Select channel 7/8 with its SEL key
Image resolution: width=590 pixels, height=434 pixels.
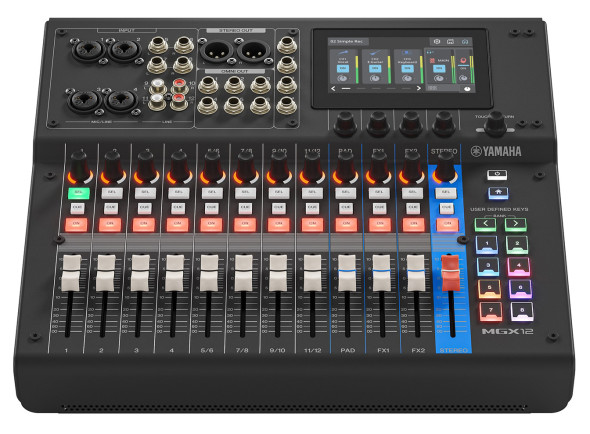[245, 193]
